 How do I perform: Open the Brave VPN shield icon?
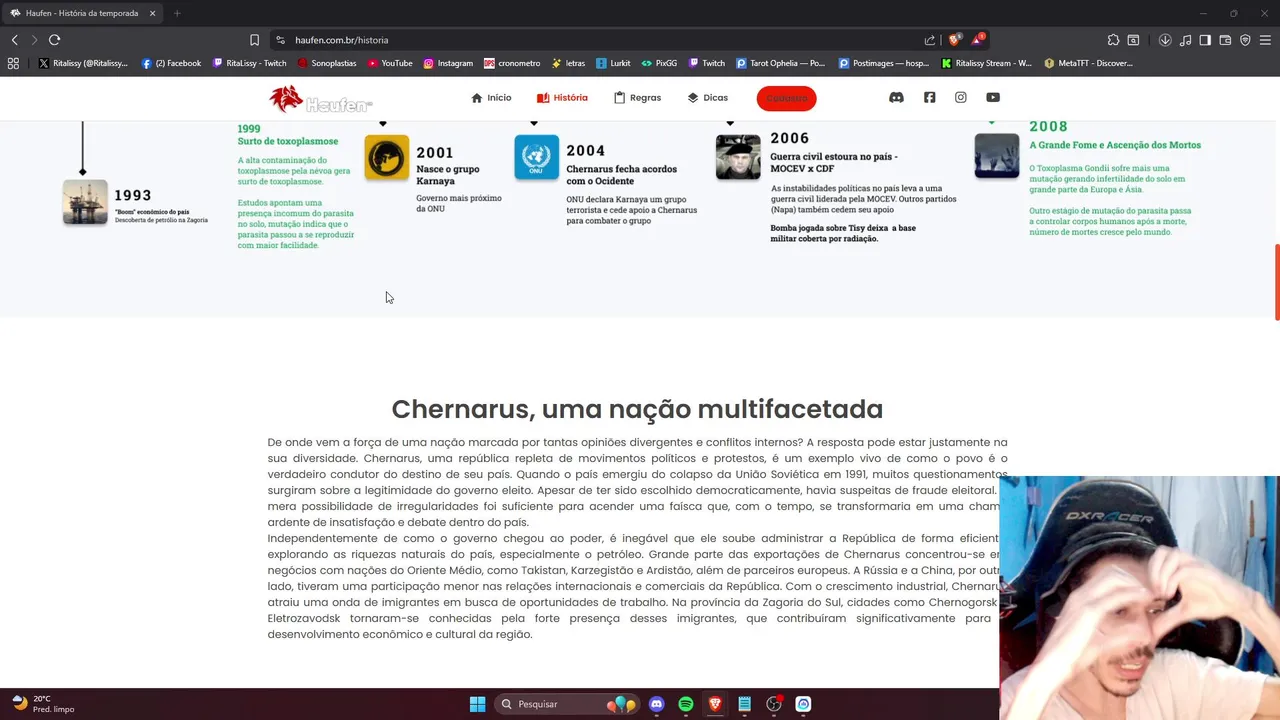coord(1245,40)
